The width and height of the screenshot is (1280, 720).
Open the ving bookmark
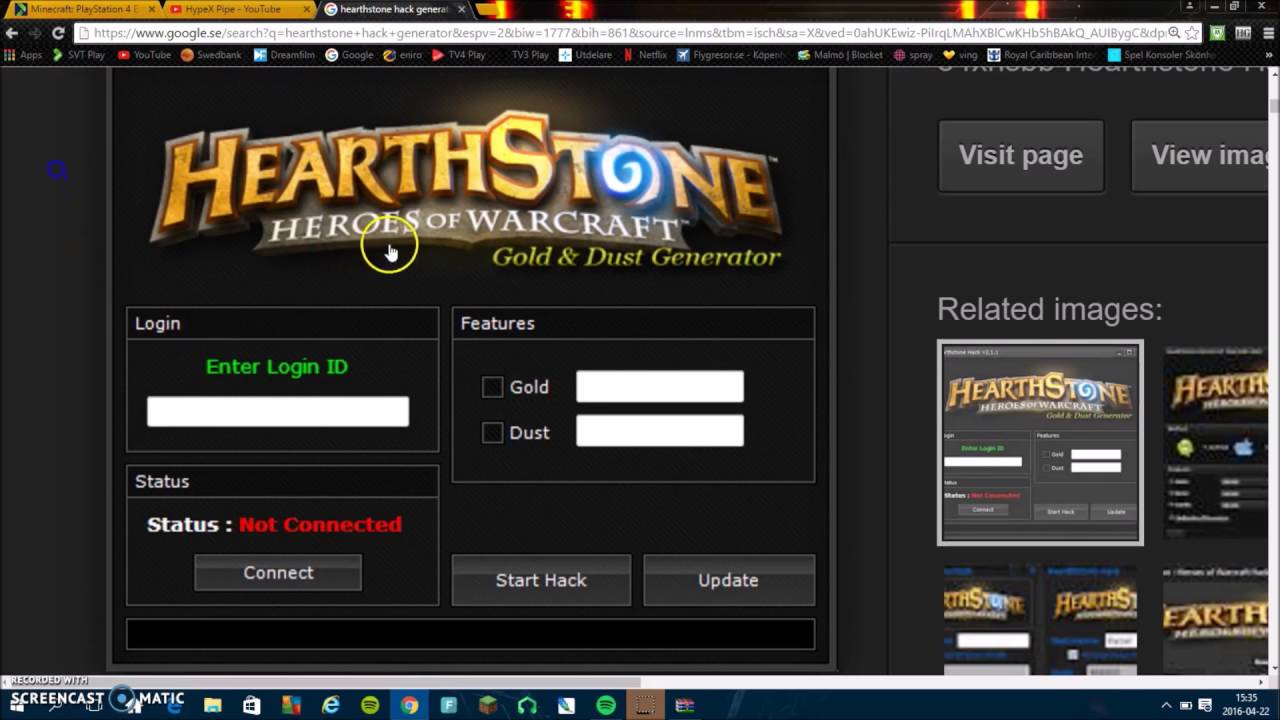[x=959, y=55]
